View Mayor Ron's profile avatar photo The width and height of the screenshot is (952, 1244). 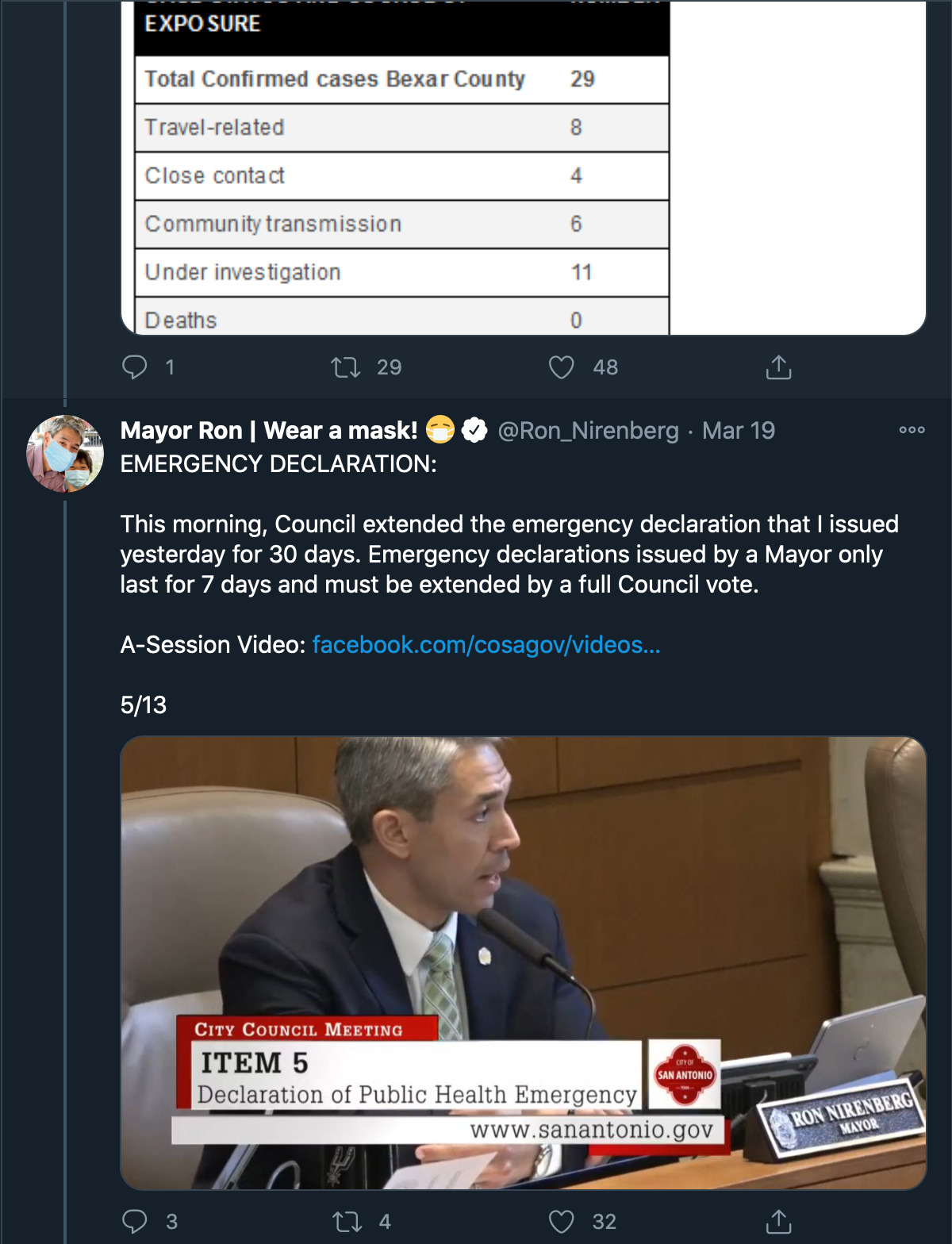65,454
